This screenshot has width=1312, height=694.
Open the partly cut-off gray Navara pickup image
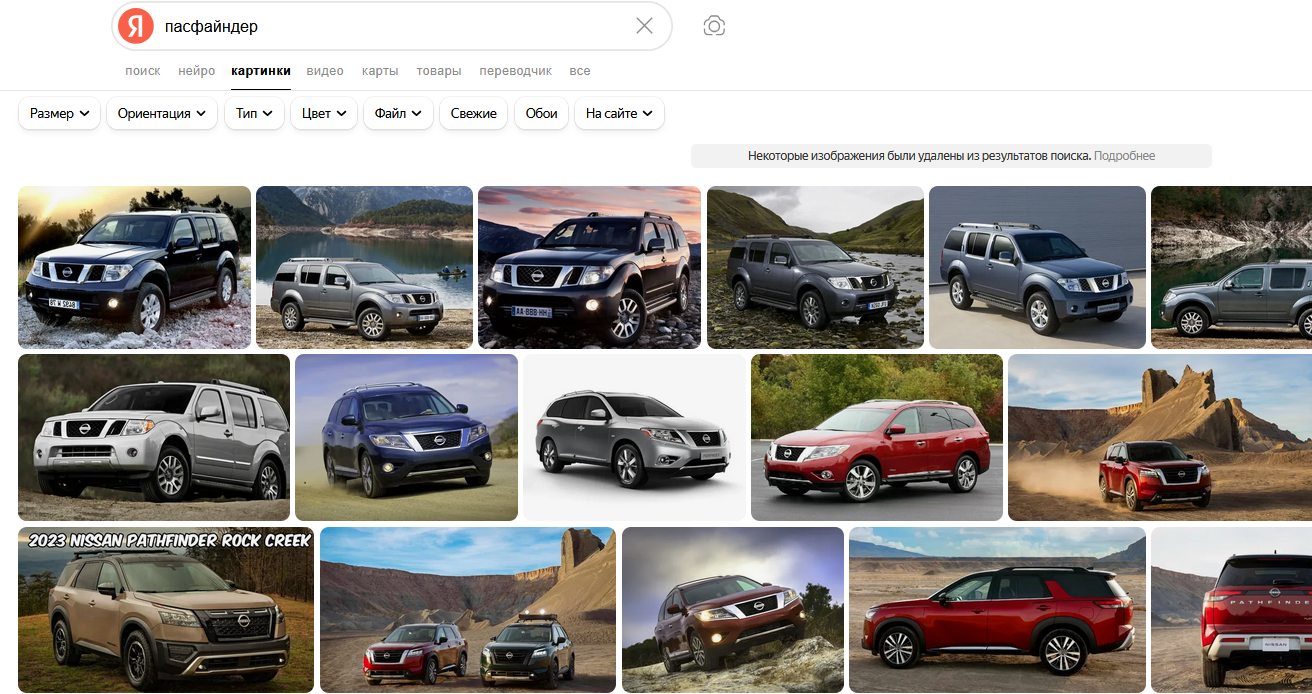point(1231,267)
